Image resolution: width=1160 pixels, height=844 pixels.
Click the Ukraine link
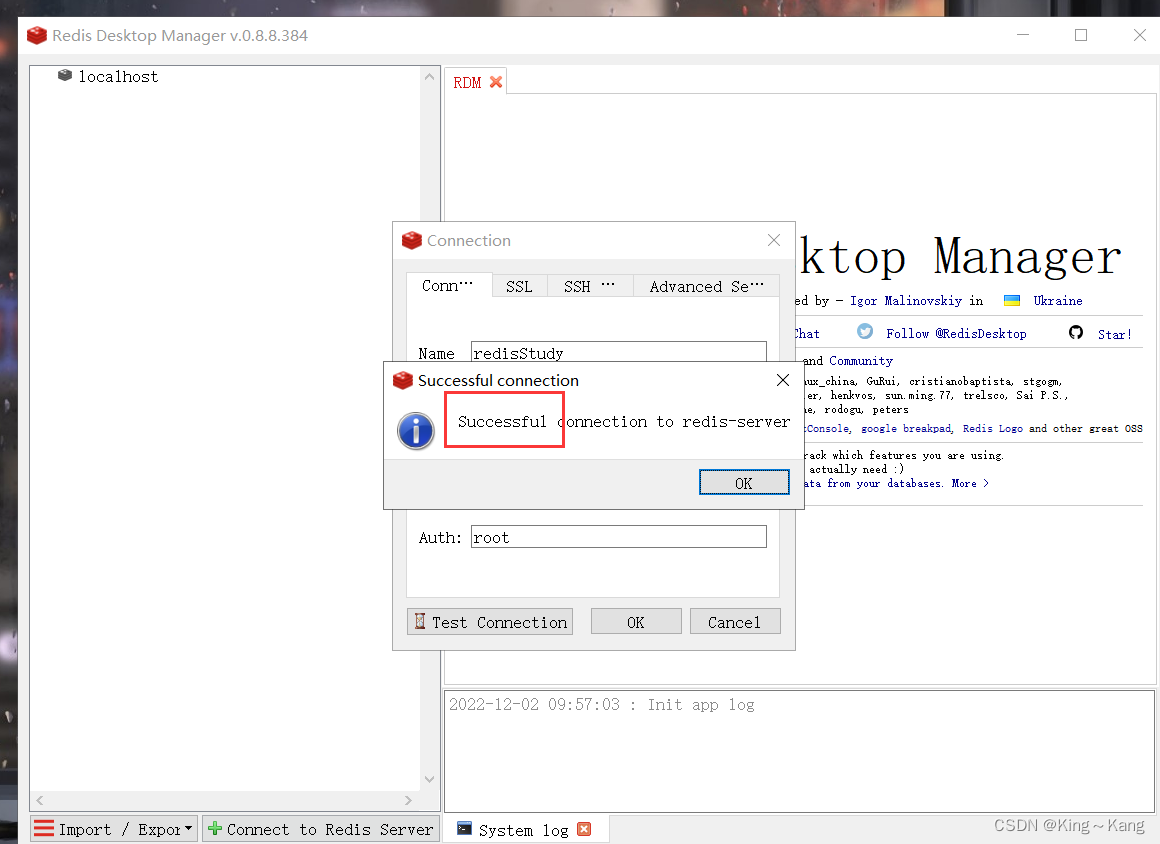[1058, 300]
